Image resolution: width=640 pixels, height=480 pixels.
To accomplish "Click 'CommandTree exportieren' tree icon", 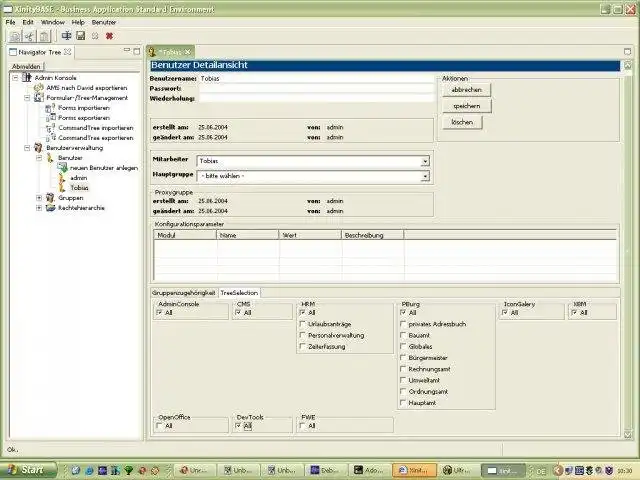I will (x=50, y=137).
